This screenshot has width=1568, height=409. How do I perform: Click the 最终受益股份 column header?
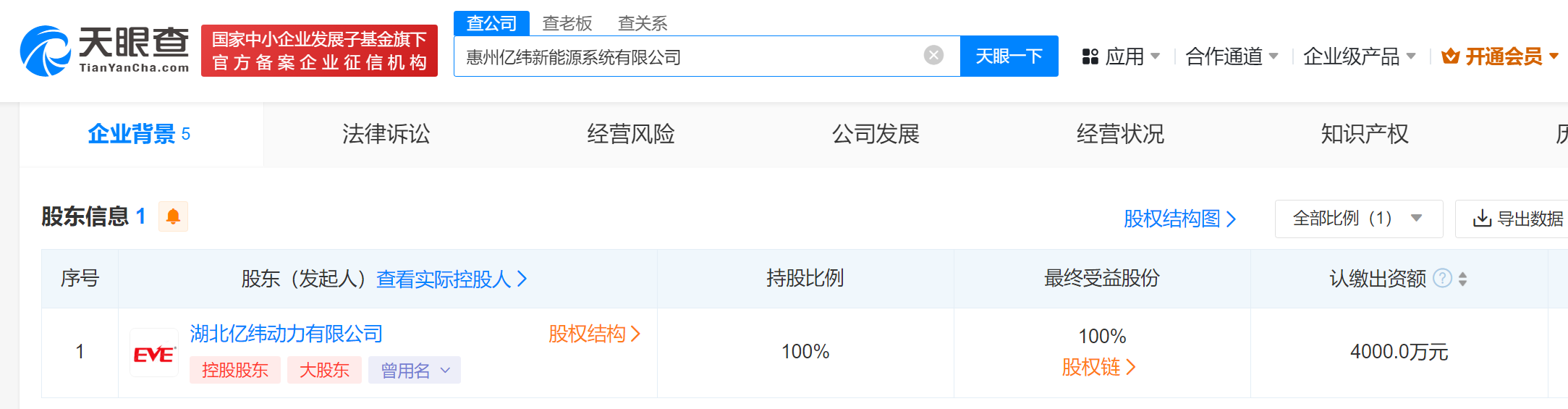tap(1102, 278)
